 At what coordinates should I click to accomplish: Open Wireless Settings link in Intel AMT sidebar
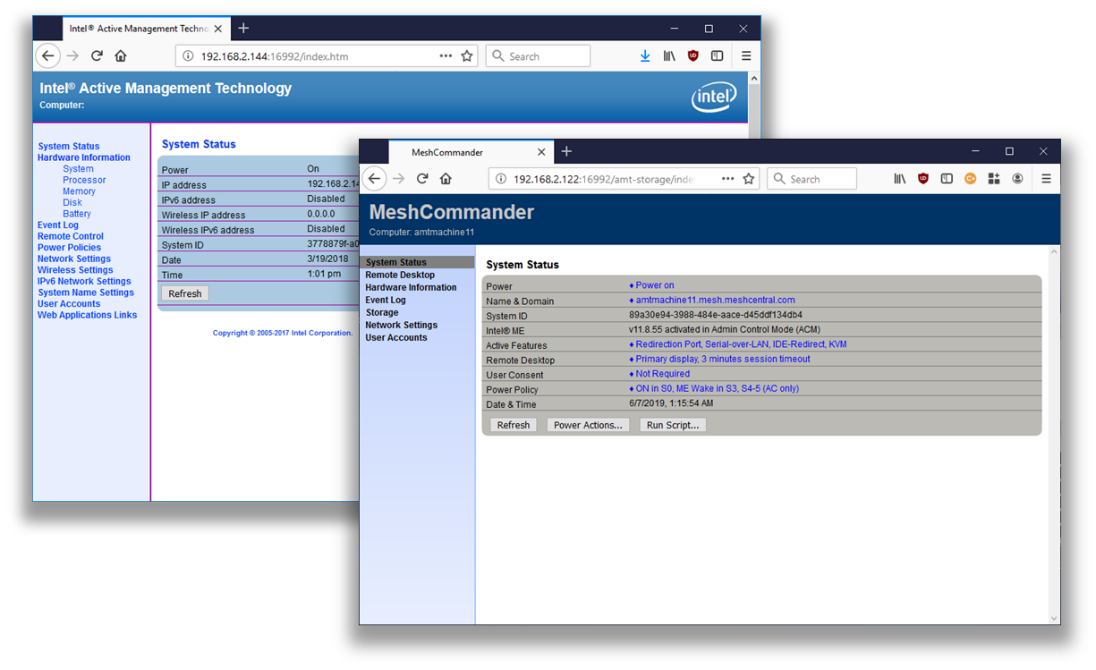(x=75, y=270)
